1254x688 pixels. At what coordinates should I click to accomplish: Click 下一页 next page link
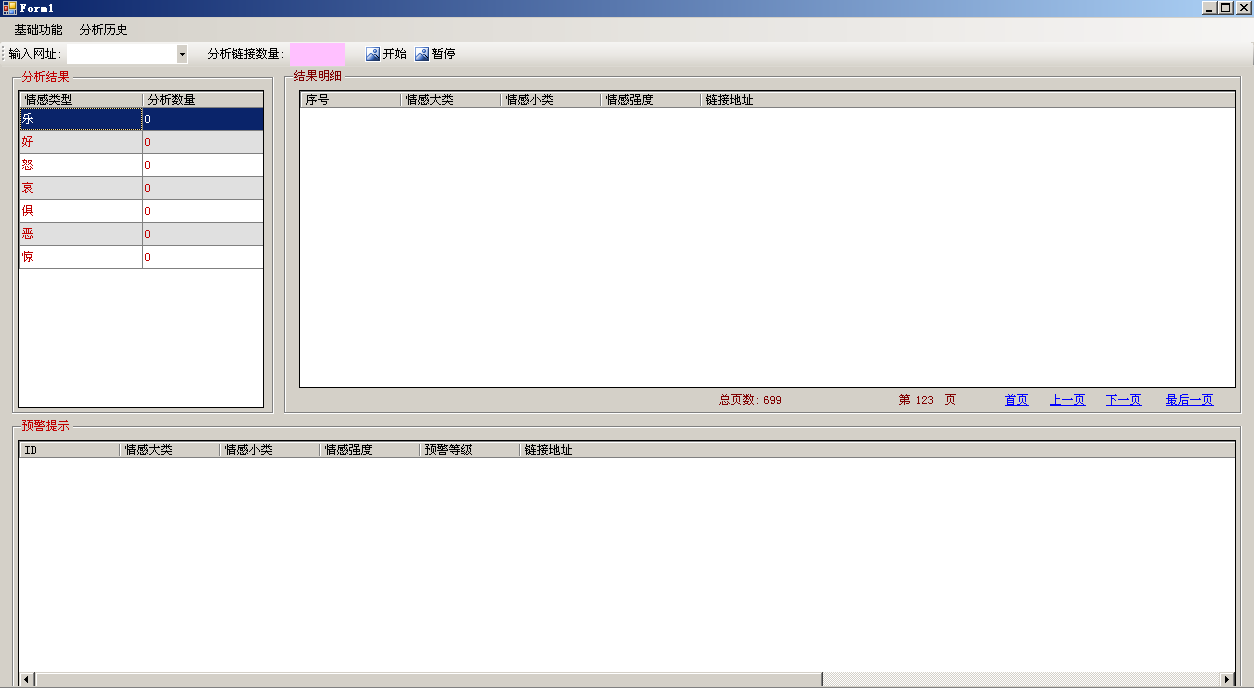point(1123,400)
